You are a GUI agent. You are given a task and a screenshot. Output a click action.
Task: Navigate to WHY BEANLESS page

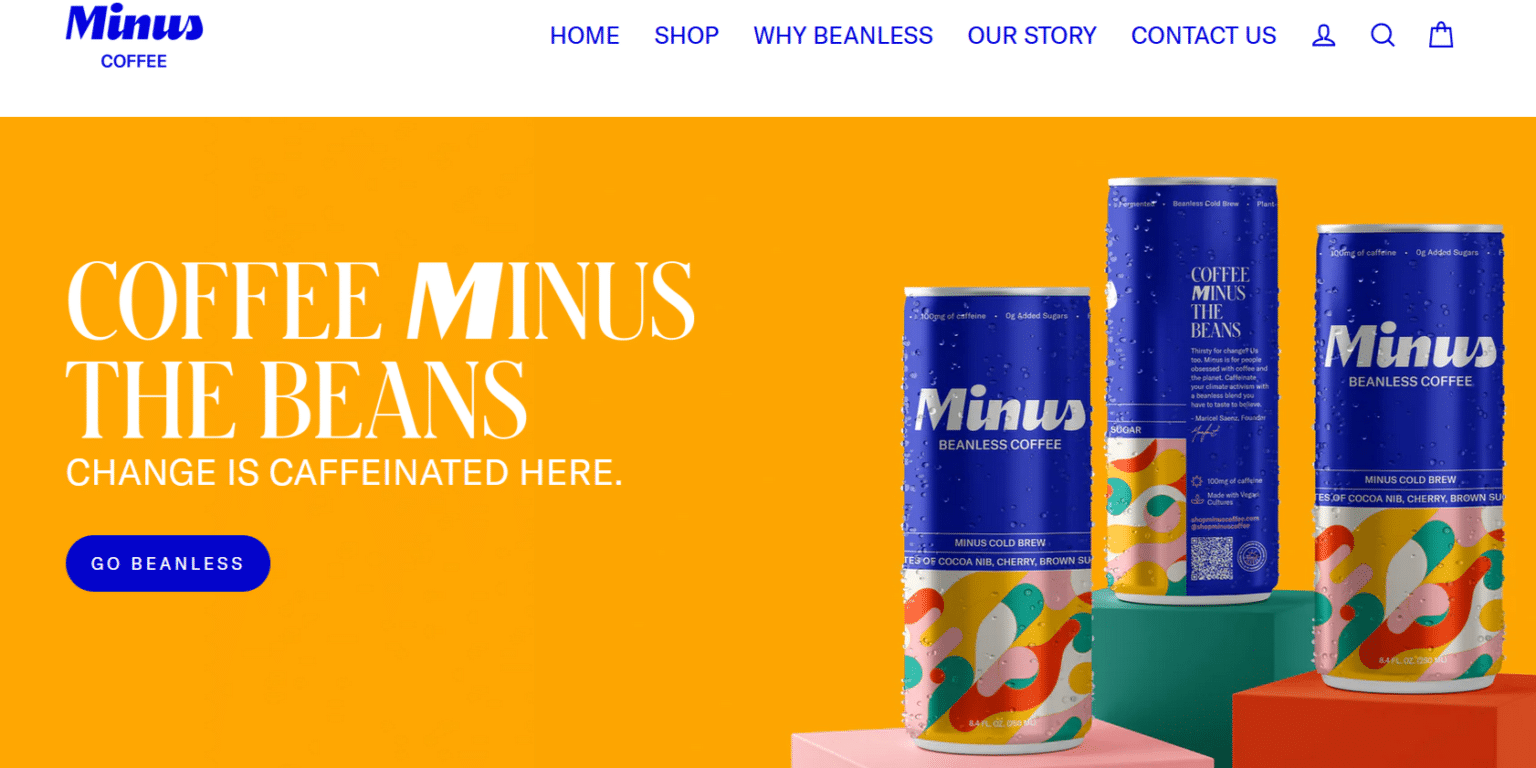click(843, 36)
